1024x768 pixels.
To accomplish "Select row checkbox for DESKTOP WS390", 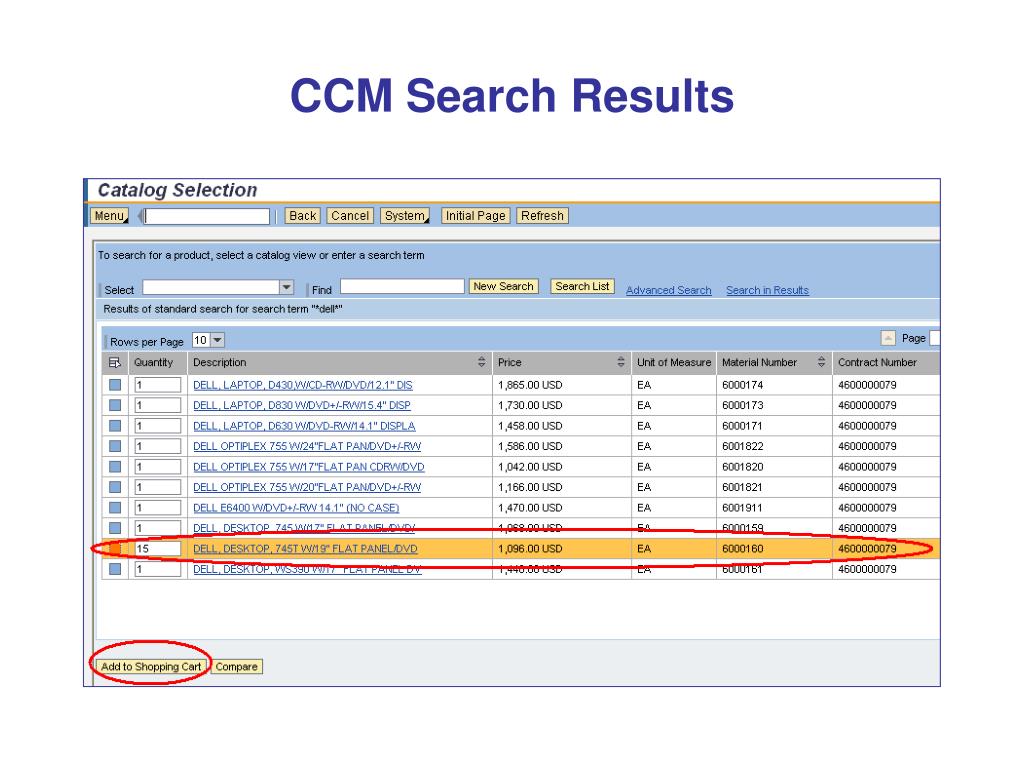I will 115,569.
